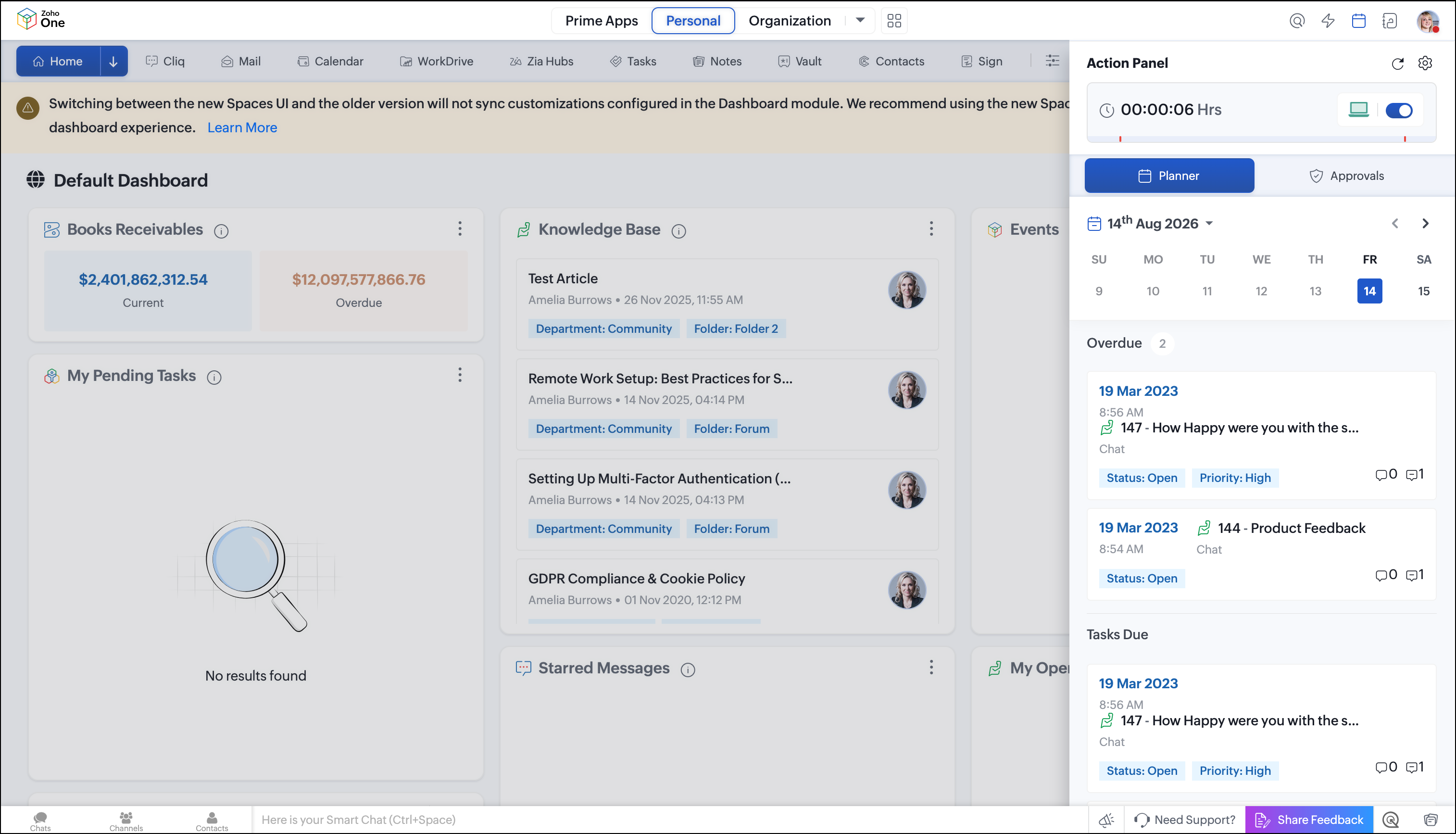The width and height of the screenshot is (1456, 834).
Task: Click the laptop icon beside timer
Action: pyautogui.click(x=1358, y=109)
